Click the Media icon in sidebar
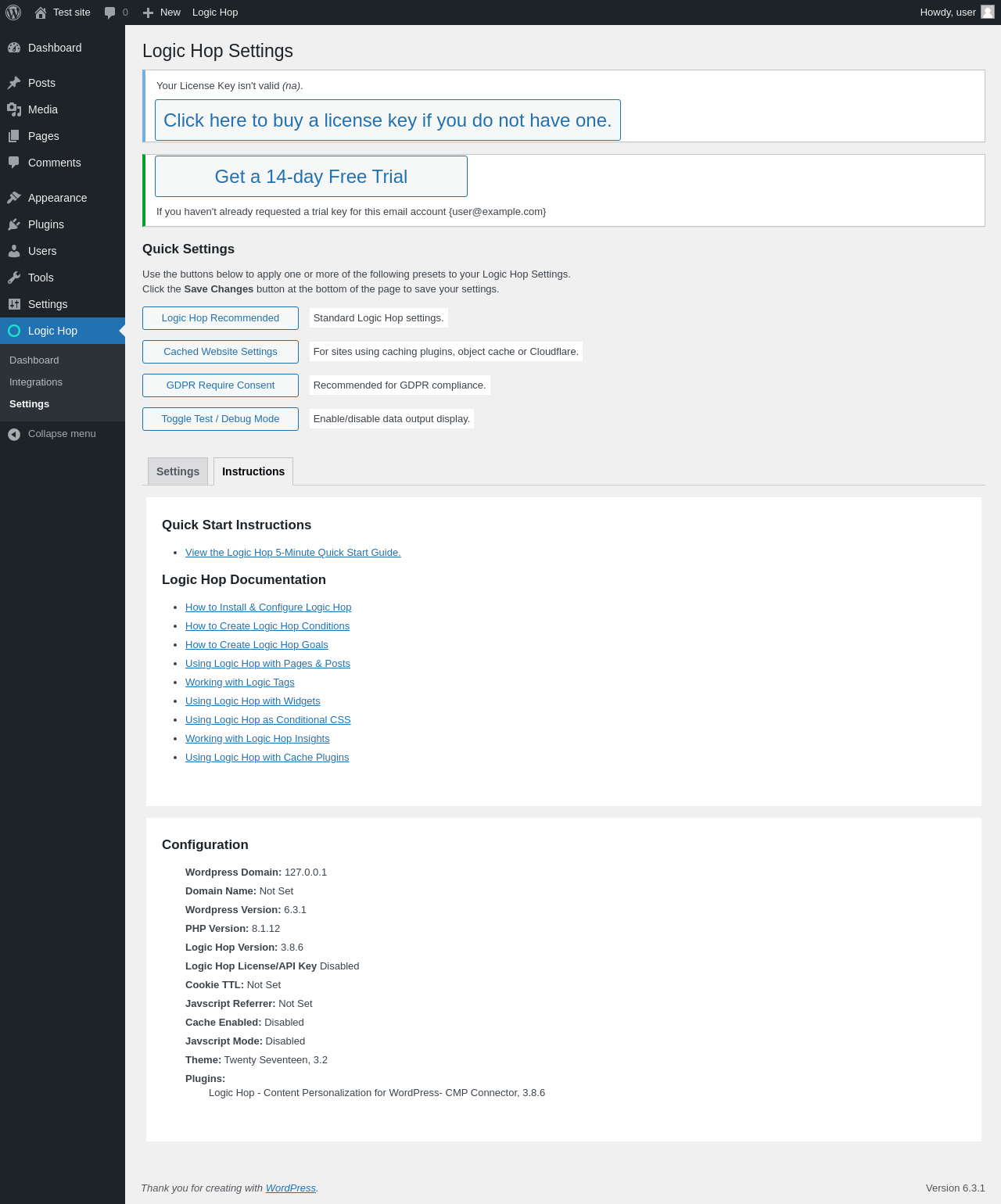The width and height of the screenshot is (1001, 1204). coord(14,109)
